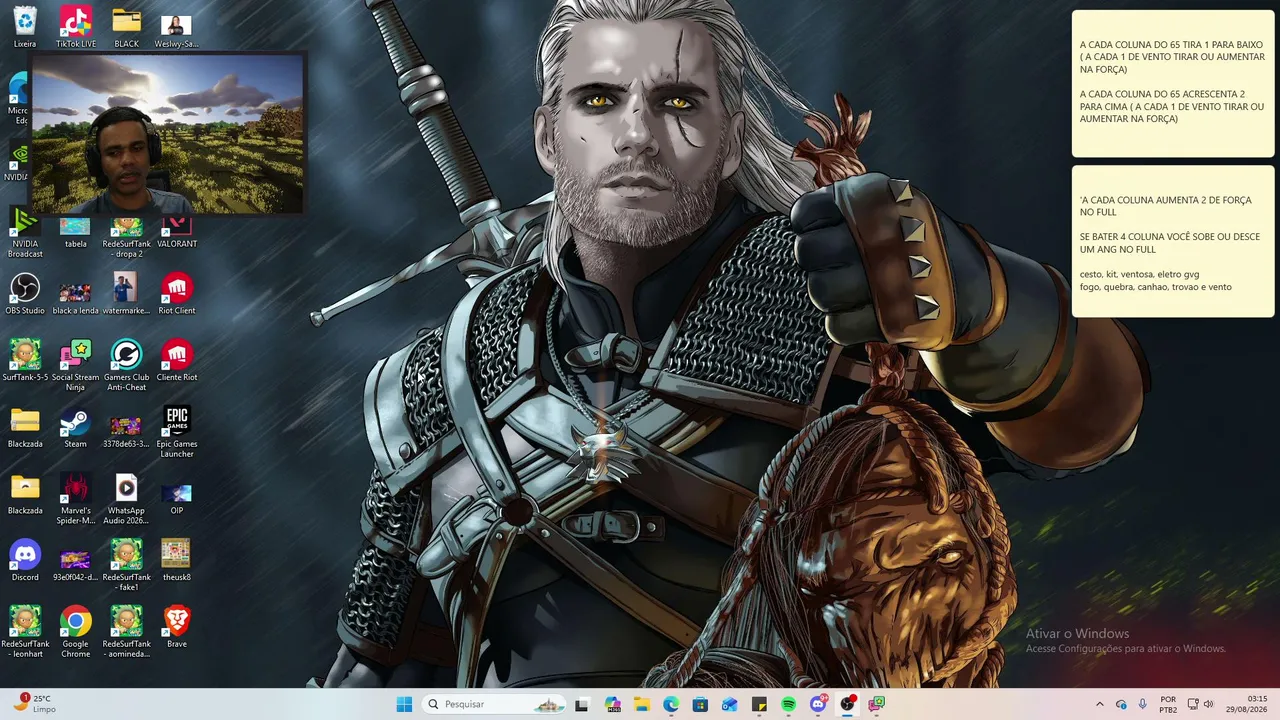Open Sticky Notes from the taskbar
The height and width of the screenshot is (720, 1280).
[759, 704]
